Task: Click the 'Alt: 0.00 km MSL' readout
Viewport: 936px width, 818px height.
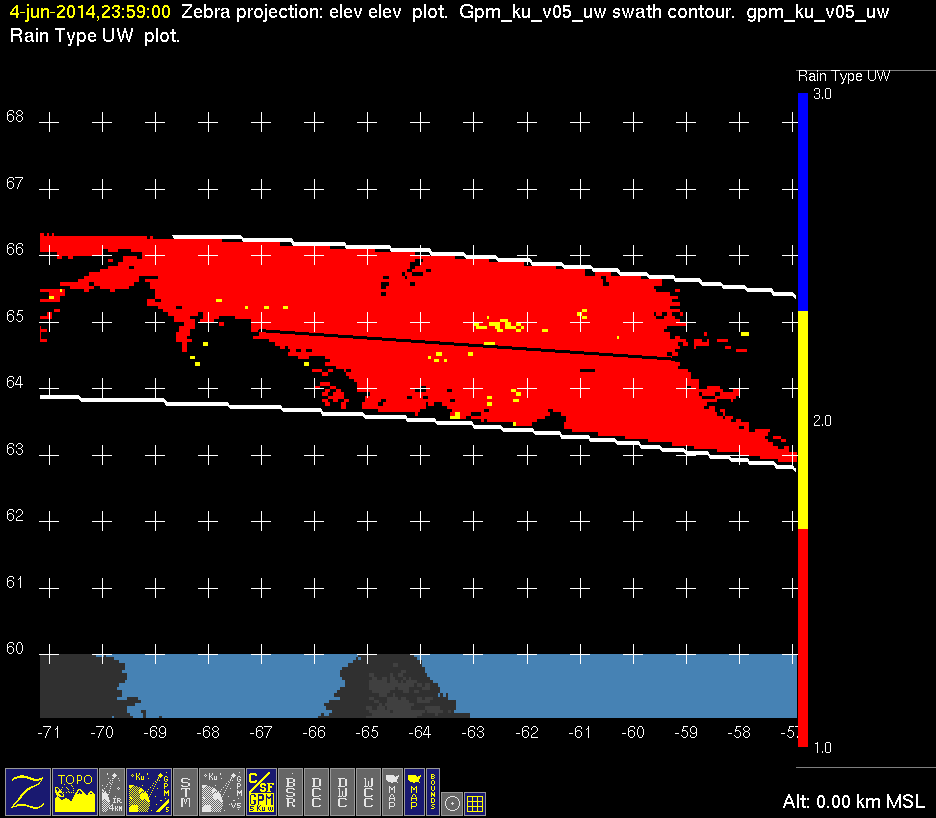Action: click(x=853, y=801)
